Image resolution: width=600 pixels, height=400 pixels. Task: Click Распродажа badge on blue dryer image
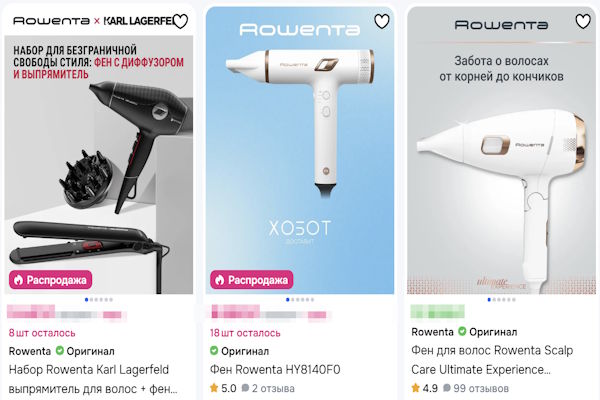point(252,280)
